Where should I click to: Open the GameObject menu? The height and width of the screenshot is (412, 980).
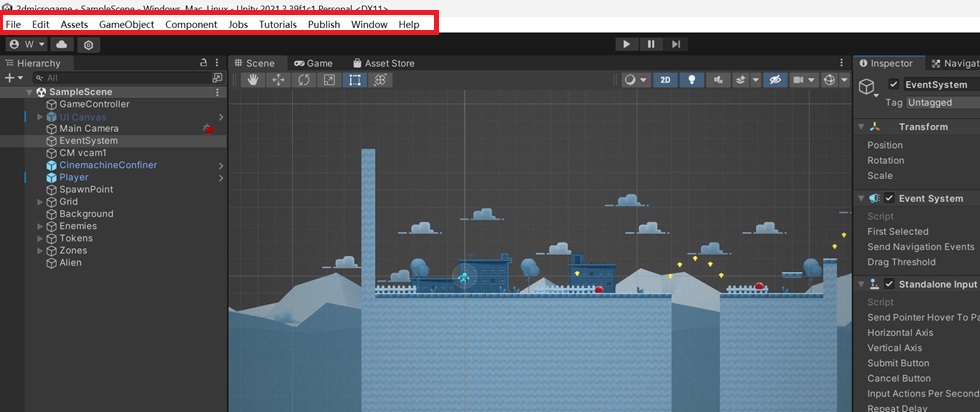pos(127,24)
